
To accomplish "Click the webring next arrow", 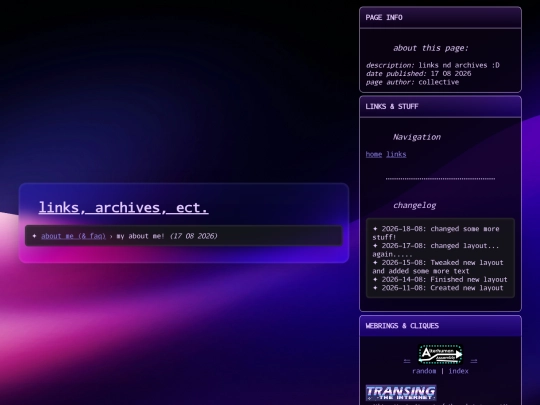I will (x=474, y=361).
